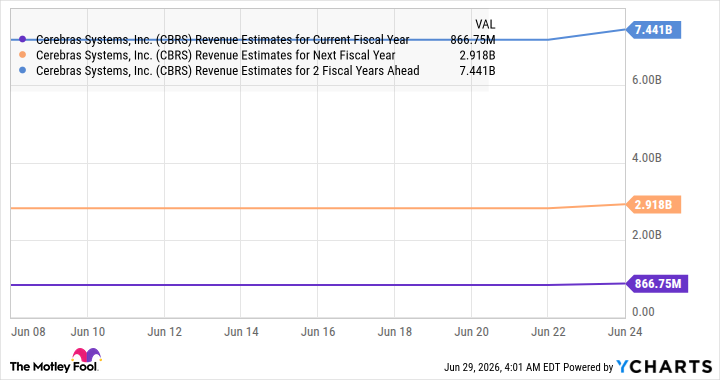The height and width of the screenshot is (380, 720).
Task: Click the Jun 22 x-axis date
Action: point(548,332)
